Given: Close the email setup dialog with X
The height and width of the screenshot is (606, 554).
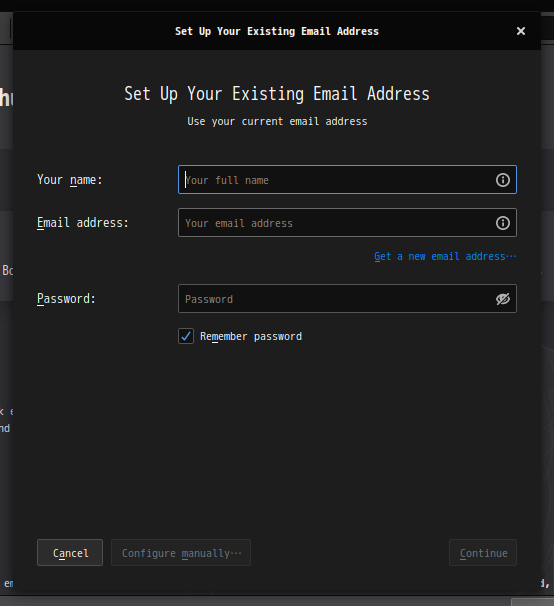Looking at the screenshot, I should [x=521, y=31].
